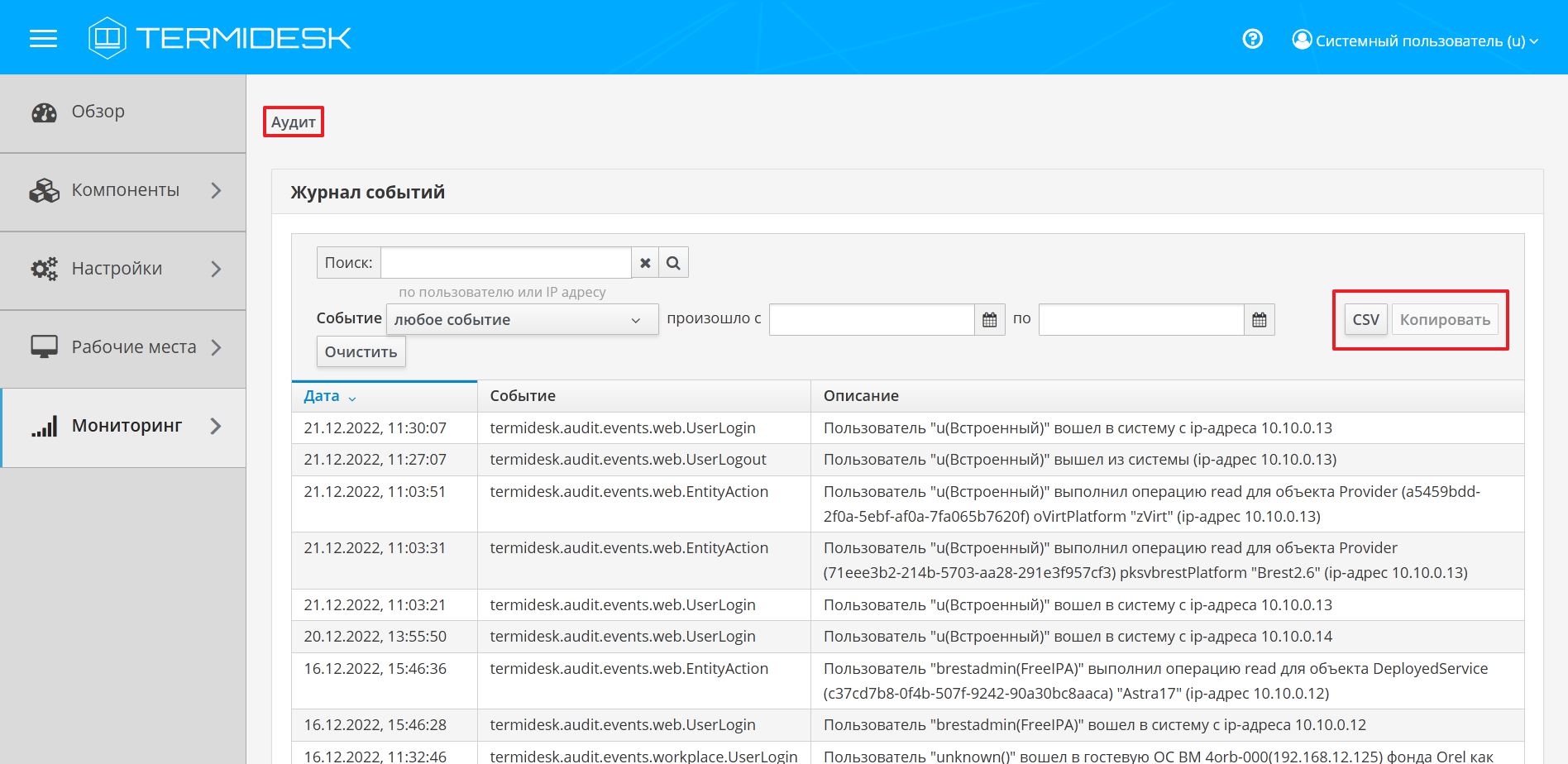Run search with magnifier icon
This screenshot has width=1568, height=764.
(673, 263)
